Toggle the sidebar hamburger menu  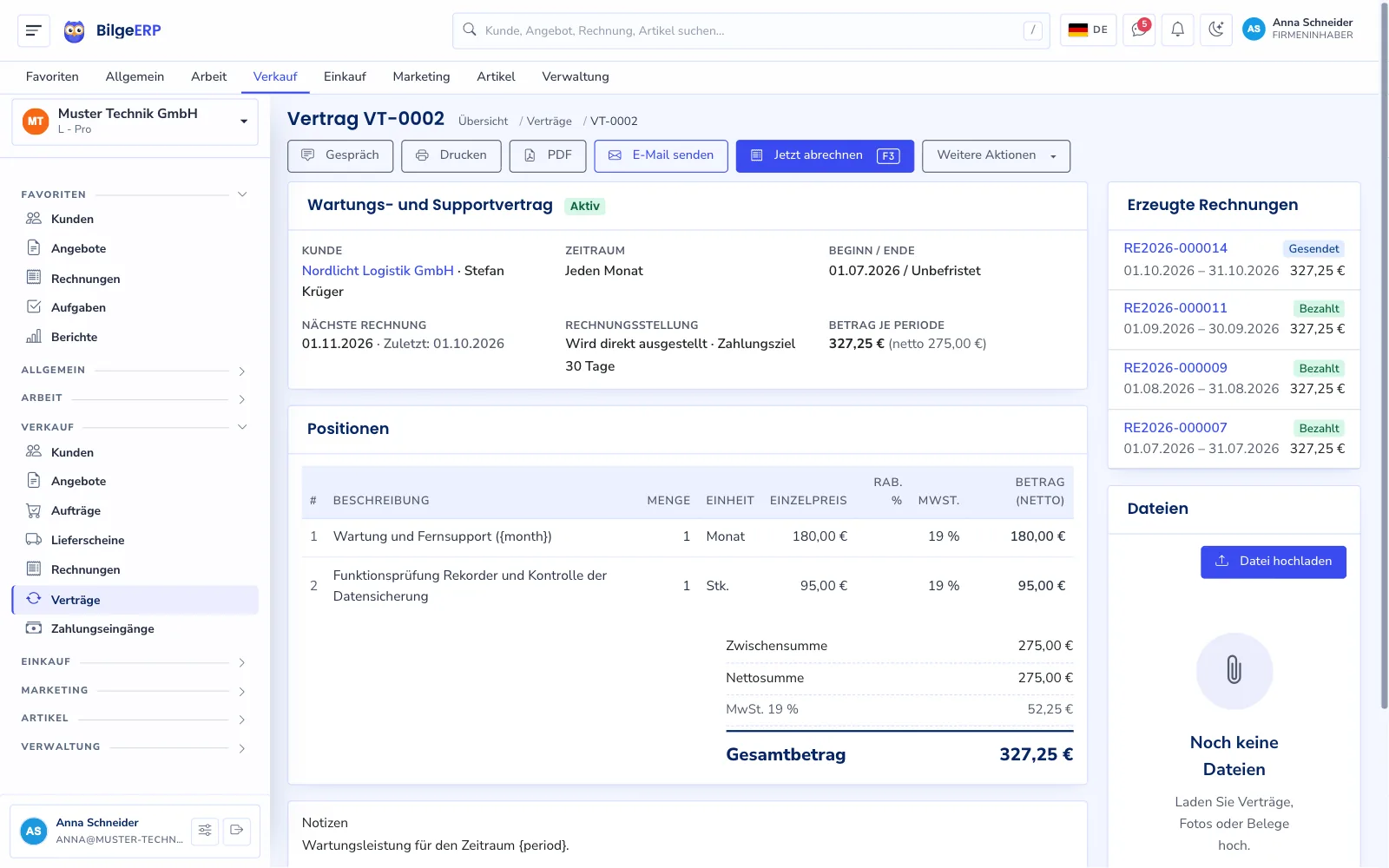click(x=34, y=30)
